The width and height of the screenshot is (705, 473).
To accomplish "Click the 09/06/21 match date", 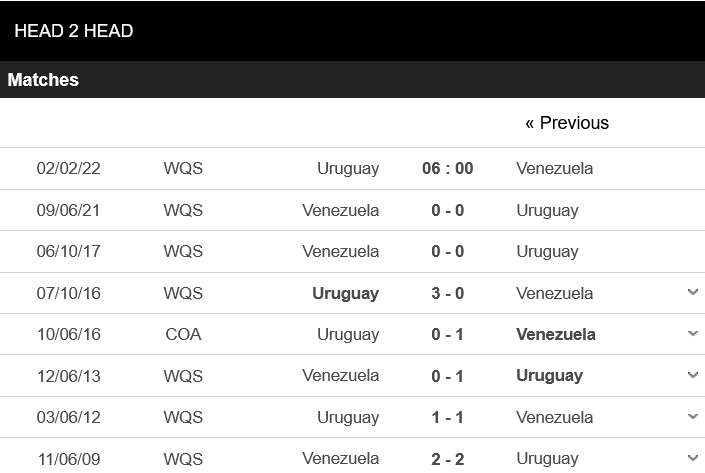I will [x=68, y=210].
